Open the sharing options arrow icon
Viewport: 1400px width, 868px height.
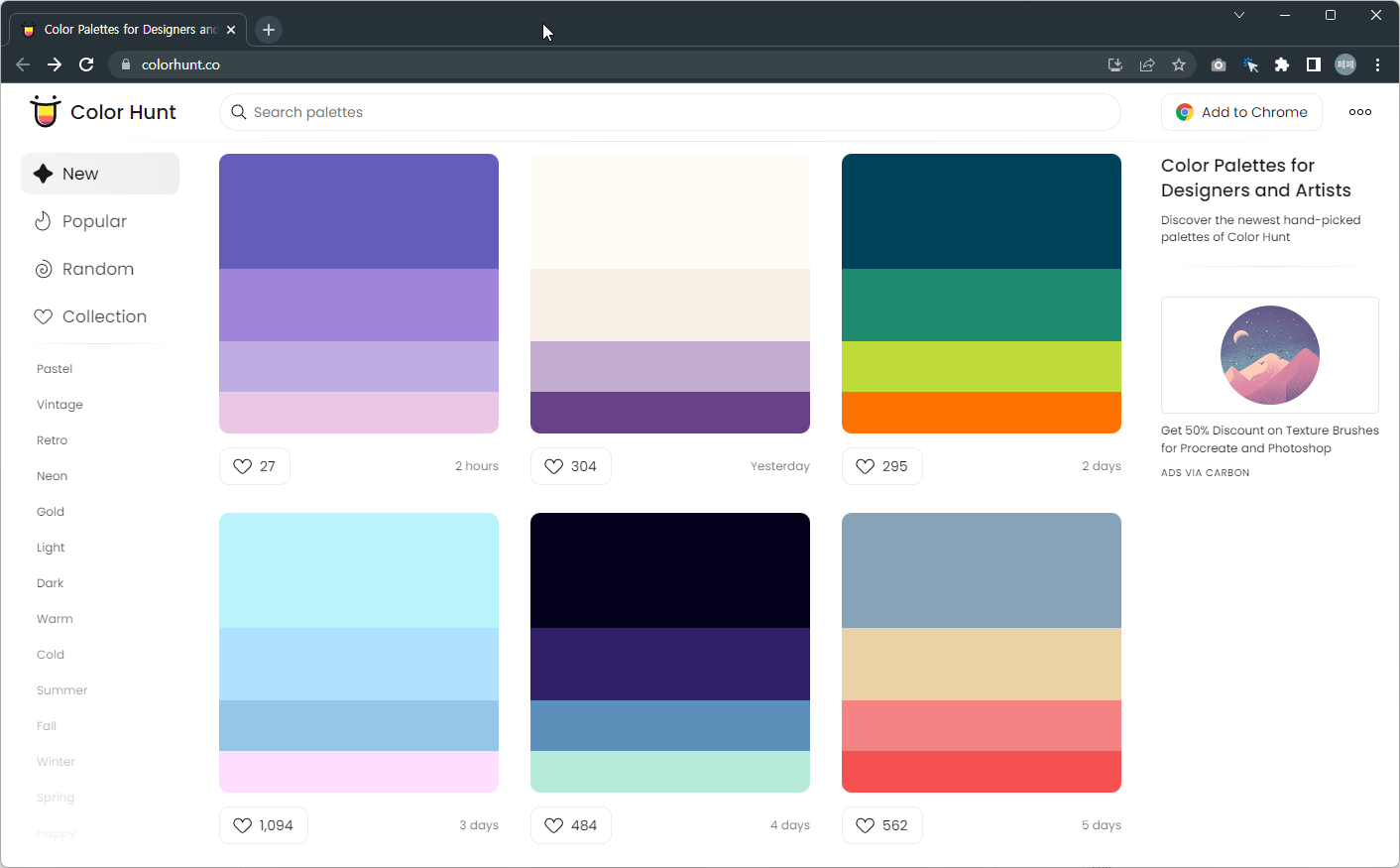[1147, 63]
